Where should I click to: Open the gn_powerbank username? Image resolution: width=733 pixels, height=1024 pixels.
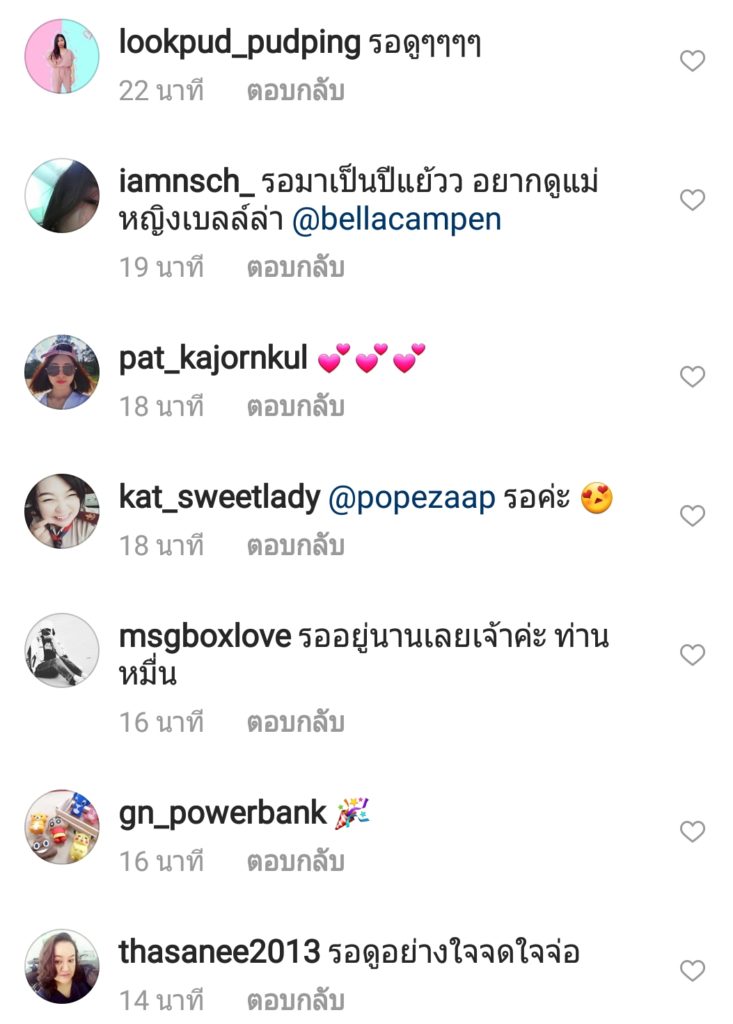coord(223,814)
